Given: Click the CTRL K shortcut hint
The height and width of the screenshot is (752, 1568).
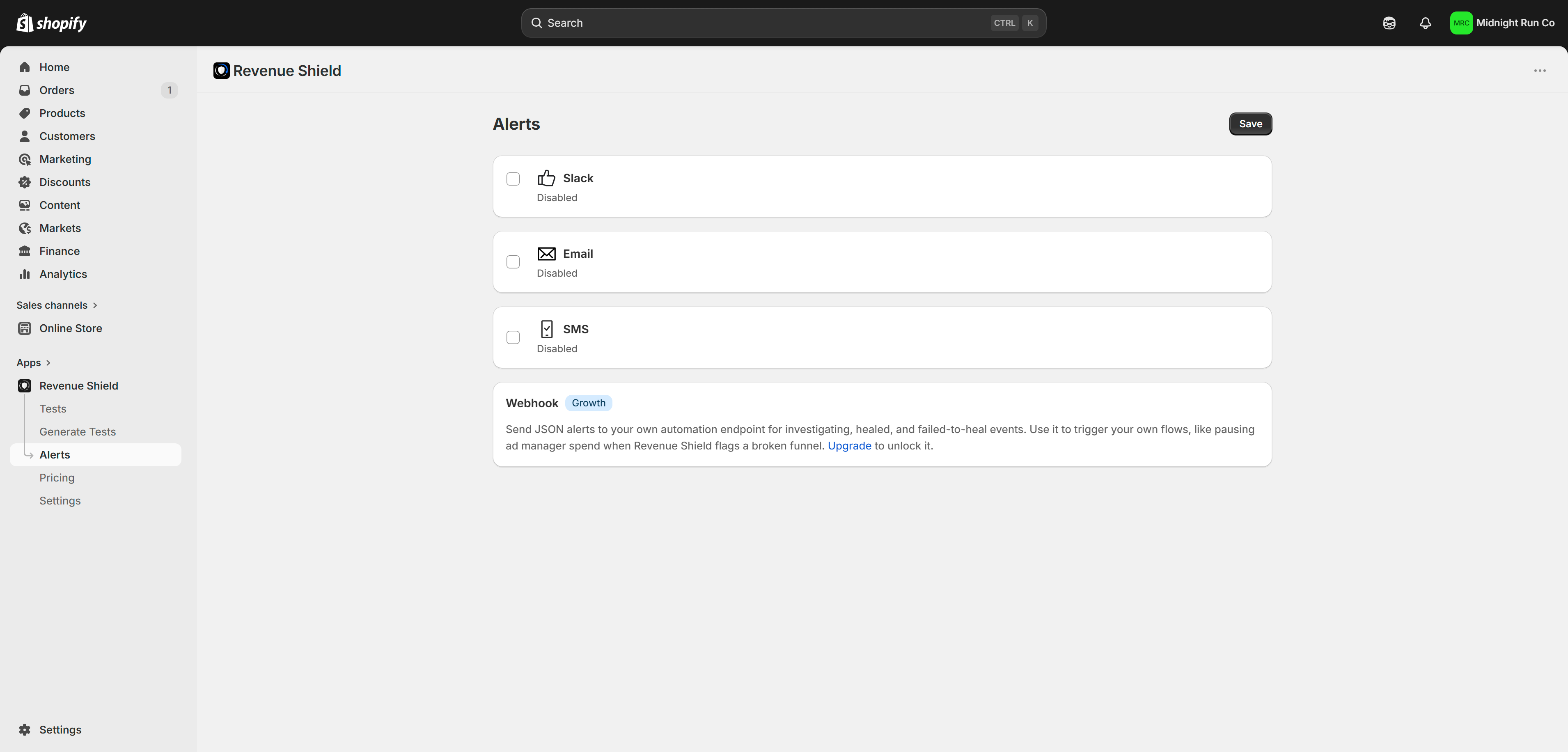Looking at the screenshot, I should coord(1015,23).
